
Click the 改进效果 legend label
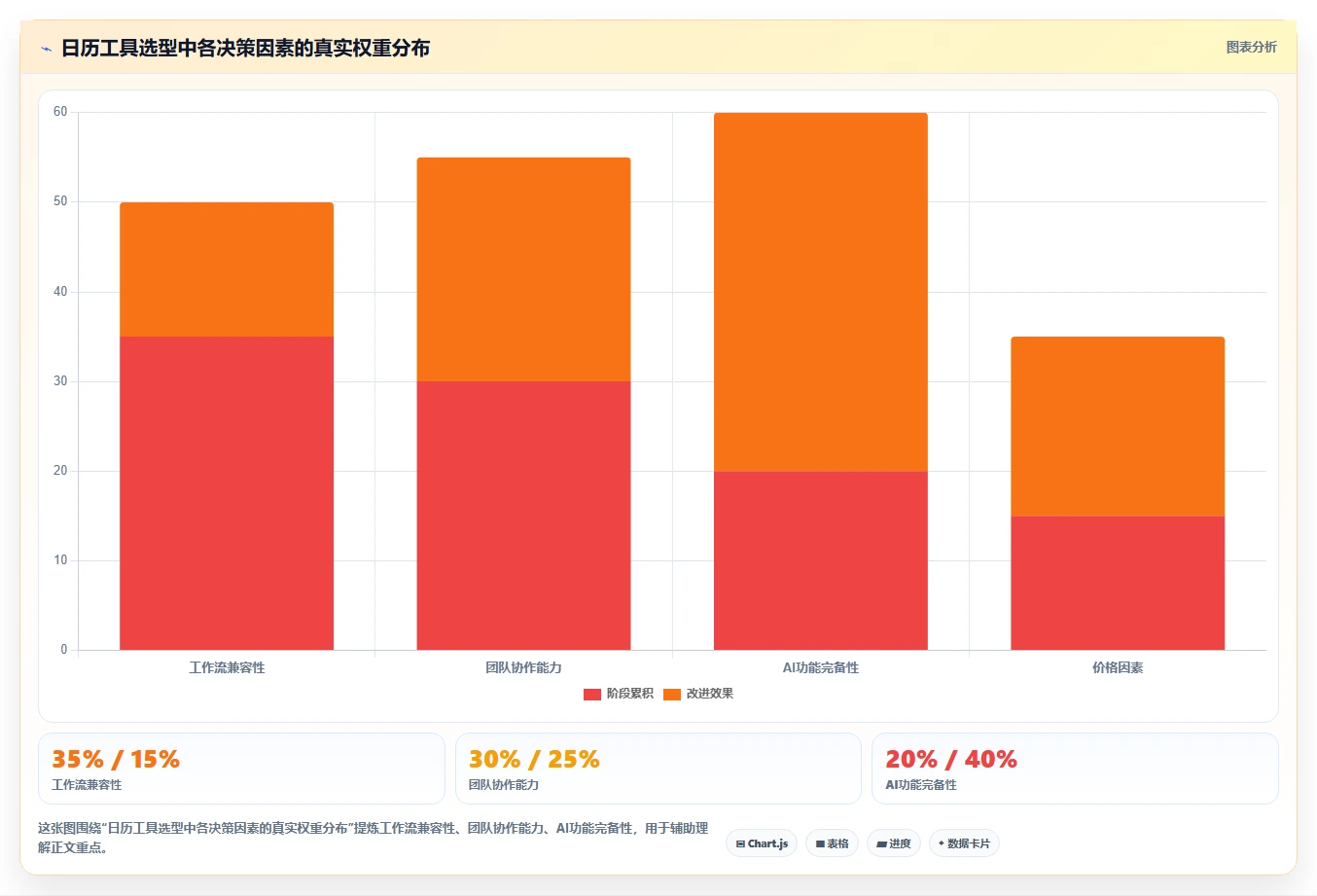[x=710, y=694]
